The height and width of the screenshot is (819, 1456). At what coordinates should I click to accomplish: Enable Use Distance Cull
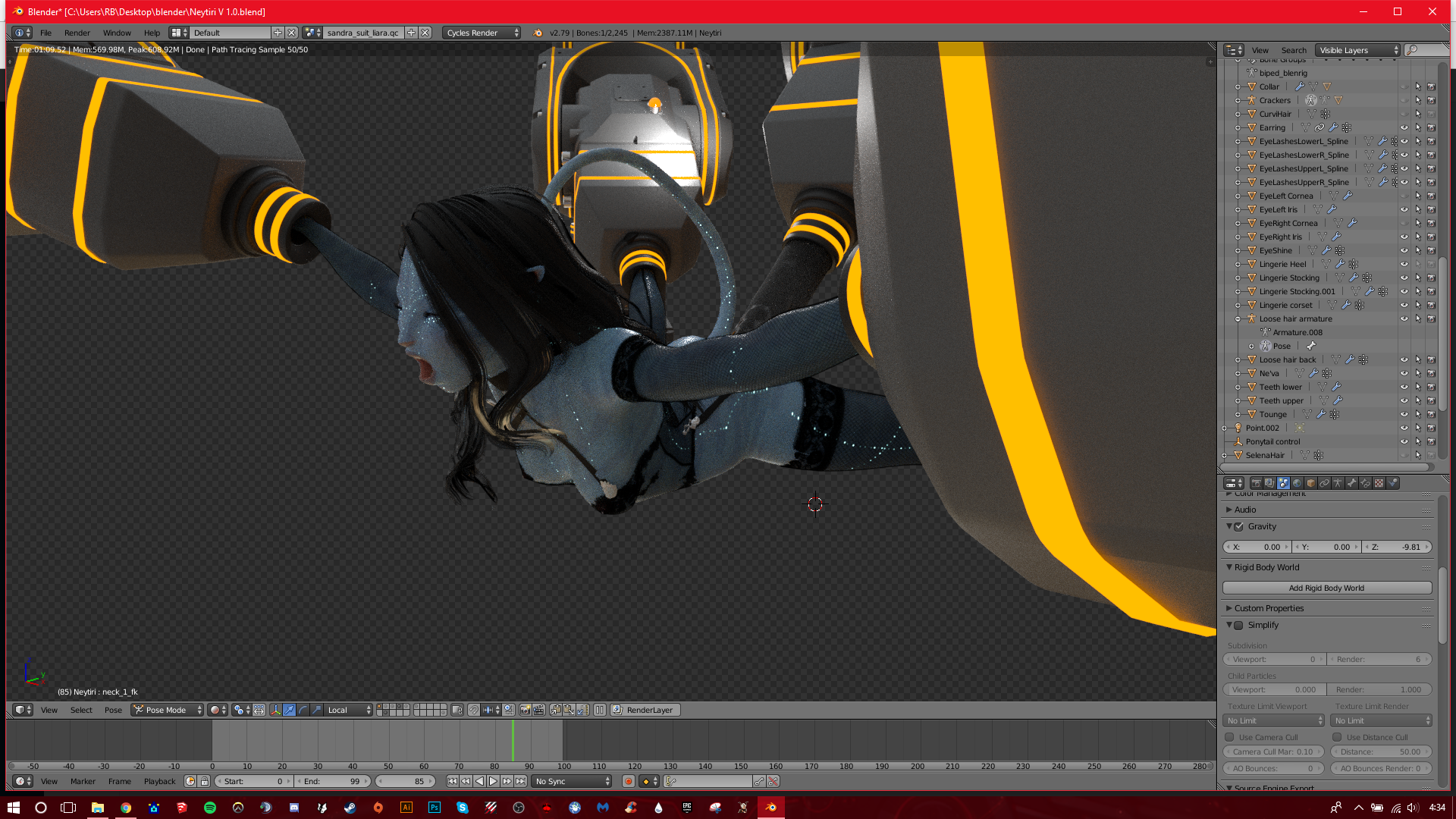pyautogui.click(x=1337, y=737)
